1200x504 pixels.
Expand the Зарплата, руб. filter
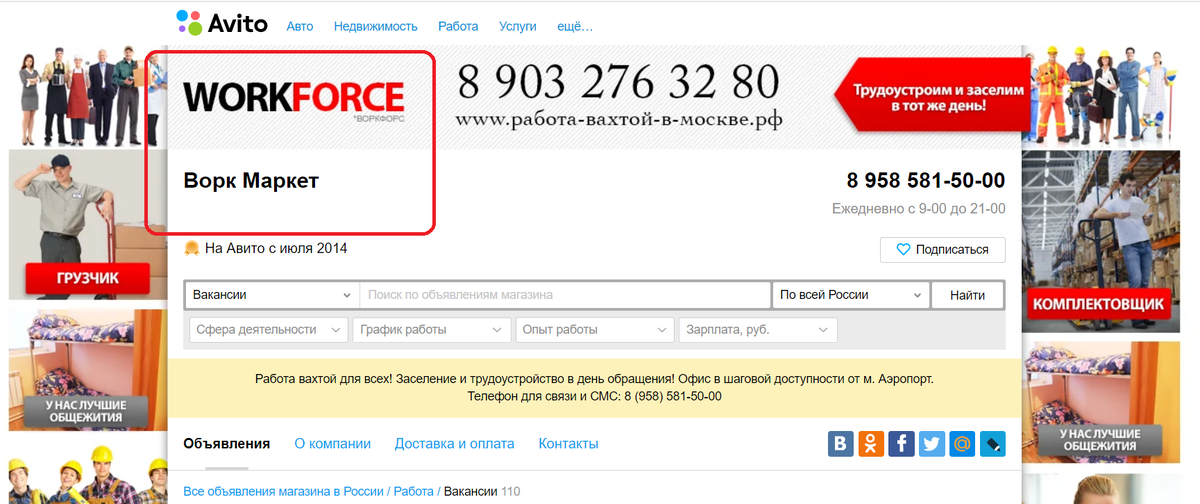point(758,330)
